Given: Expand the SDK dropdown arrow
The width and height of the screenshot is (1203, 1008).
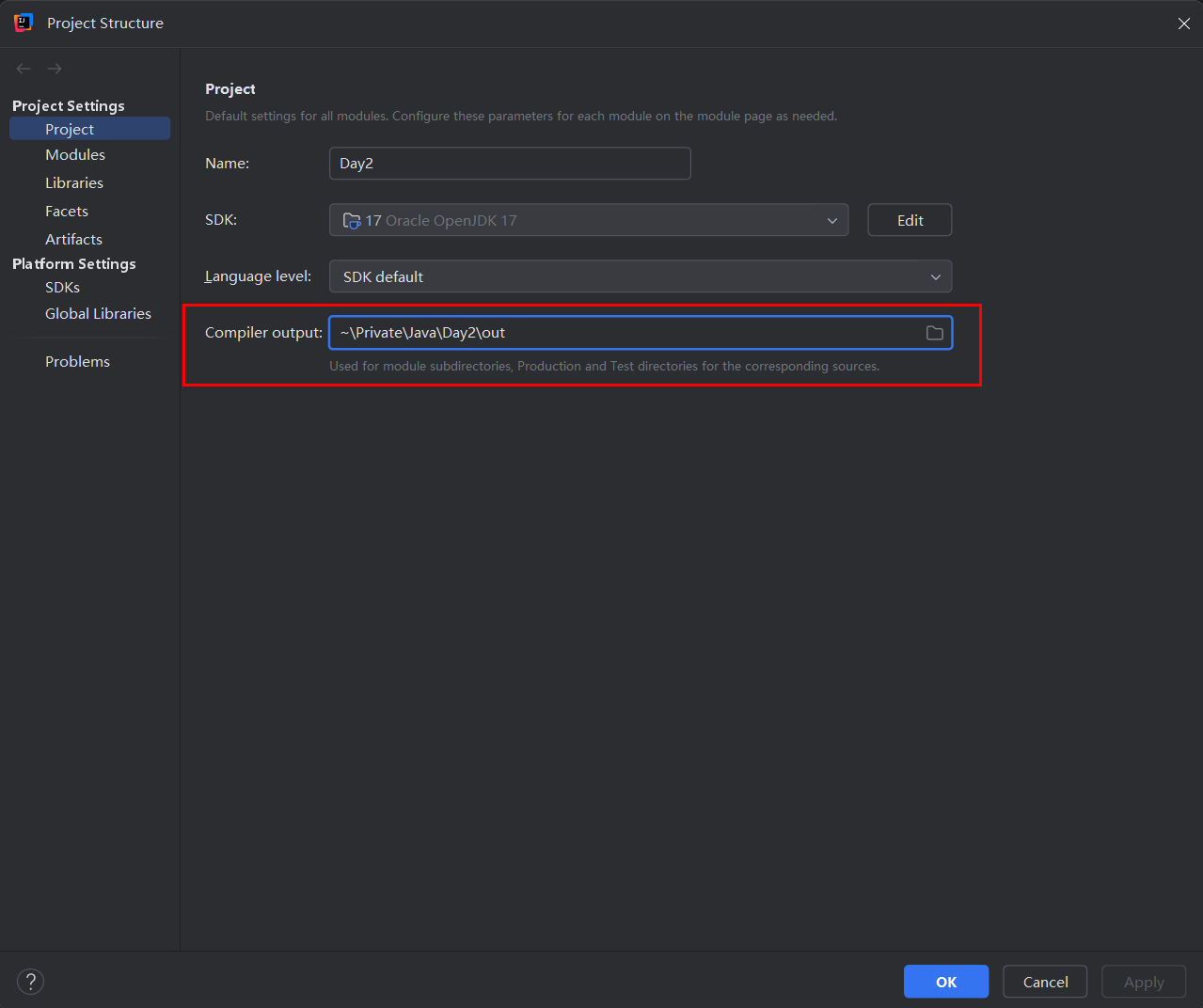Looking at the screenshot, I should pyautogui.click(x=832, y=221).
